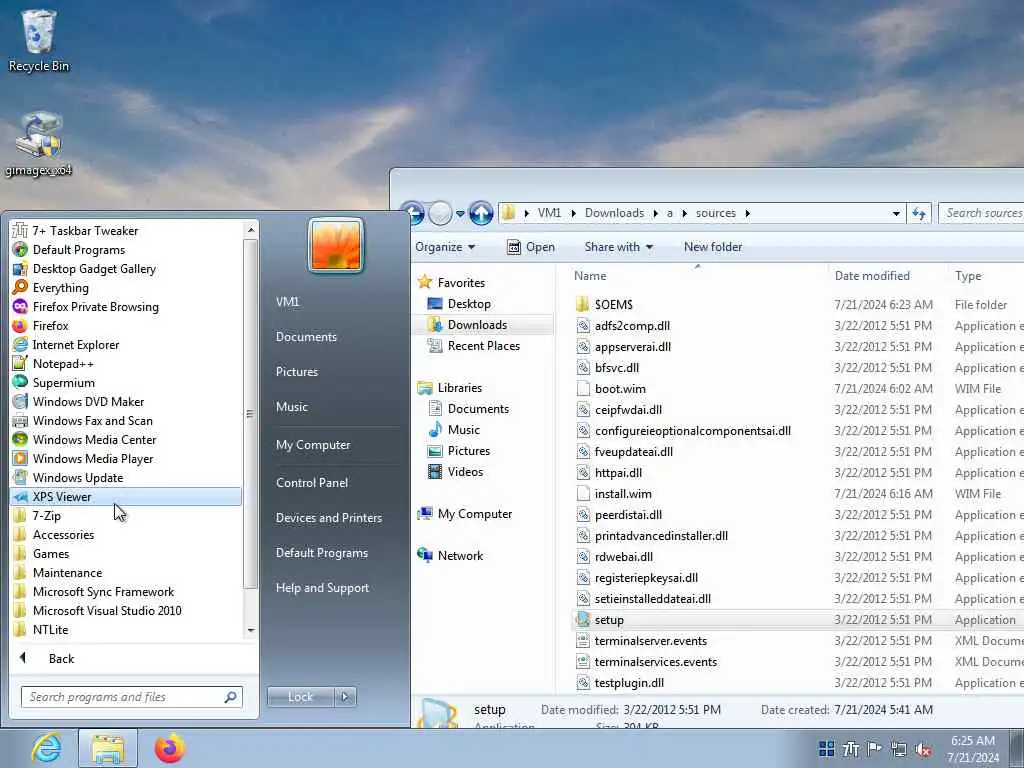Open Recycle Bin on desktop
1024x768 pixels.
click(x=39, y=40)
